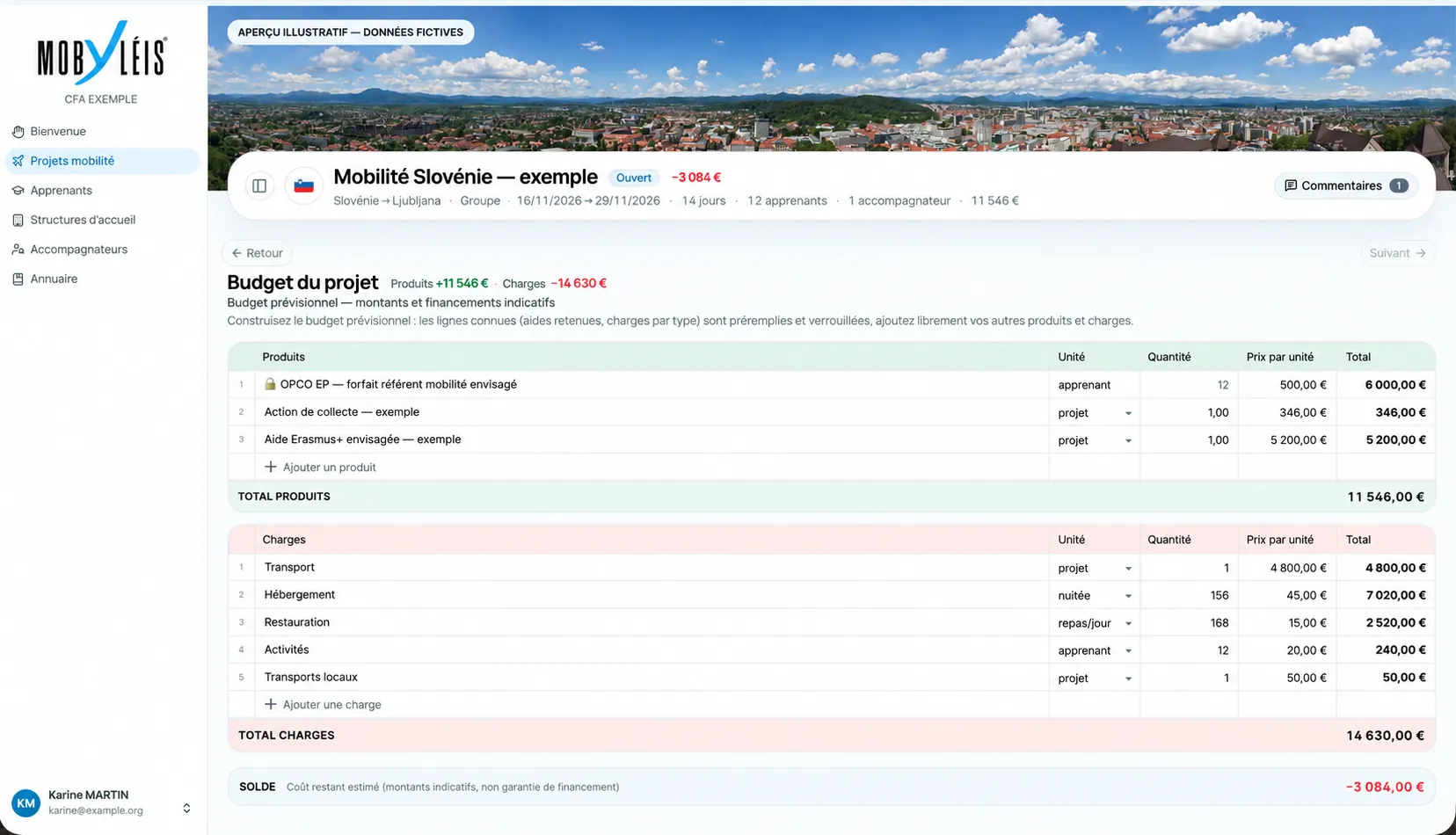Click the Mobyléis logo
Viewport: 1456px width, 835px height.
pyautogui.click(x=102, y=54)
